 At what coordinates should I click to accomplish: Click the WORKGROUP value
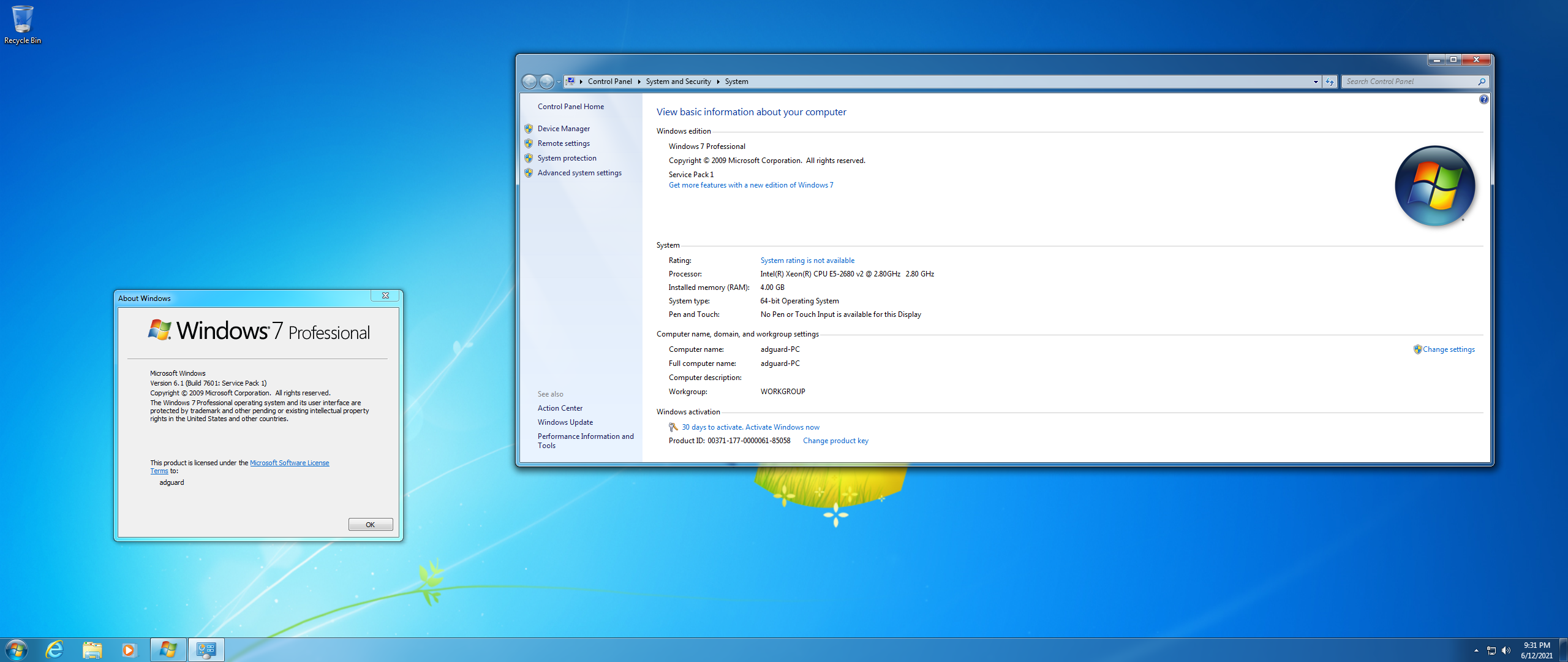pos(783,392)
